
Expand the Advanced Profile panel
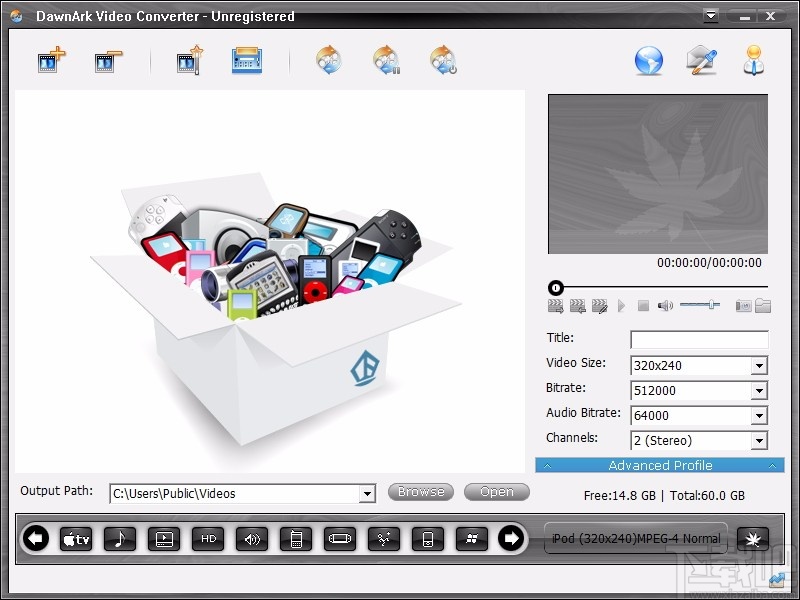coord(660,465)
